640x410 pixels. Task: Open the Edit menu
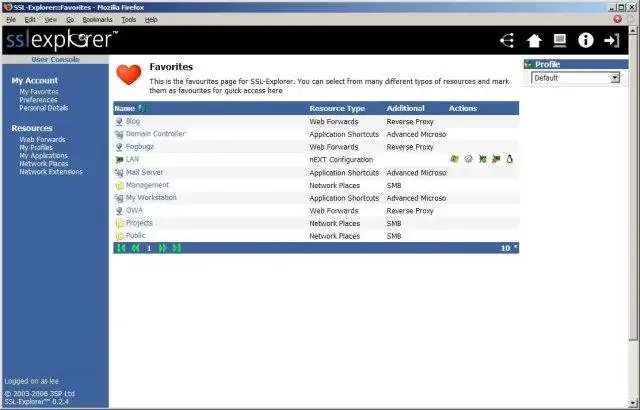[30, 20]
